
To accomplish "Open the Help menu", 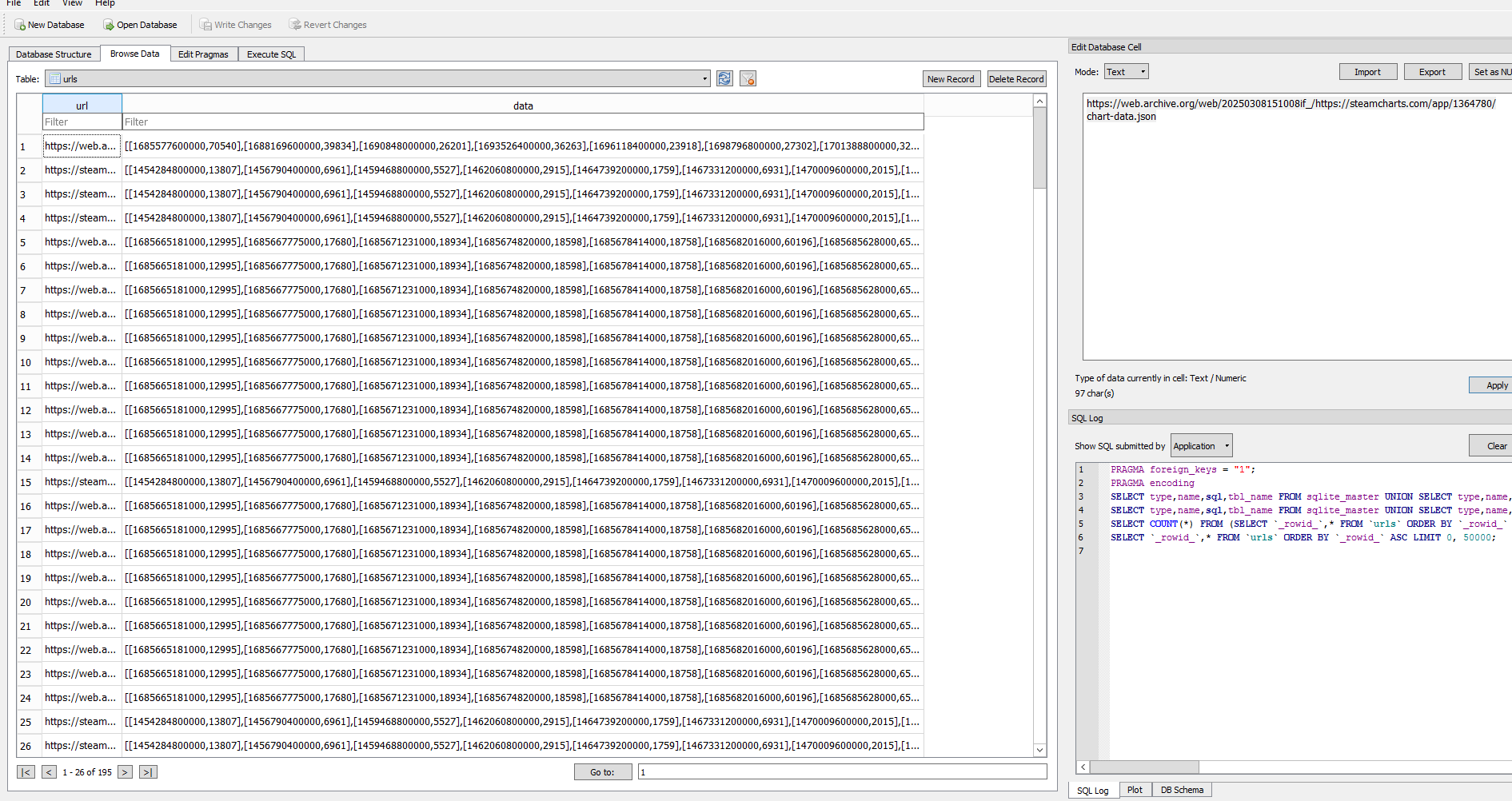I will click(106, 3).
